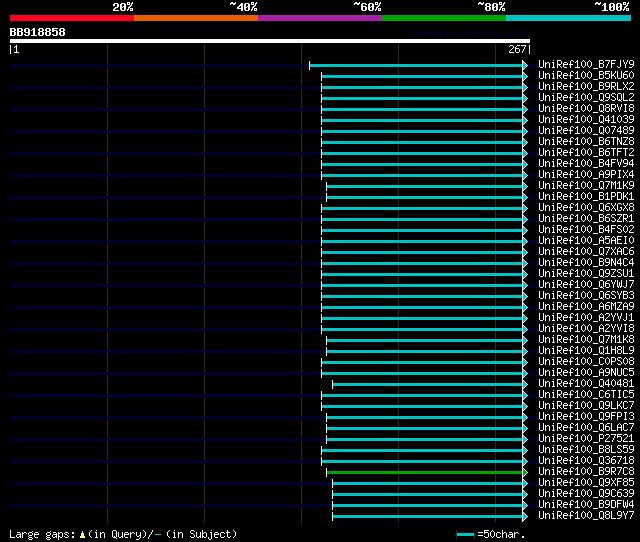Open hit UniRef100_Q36718
This screenshot has height=542, width=640.
(586, 461)
